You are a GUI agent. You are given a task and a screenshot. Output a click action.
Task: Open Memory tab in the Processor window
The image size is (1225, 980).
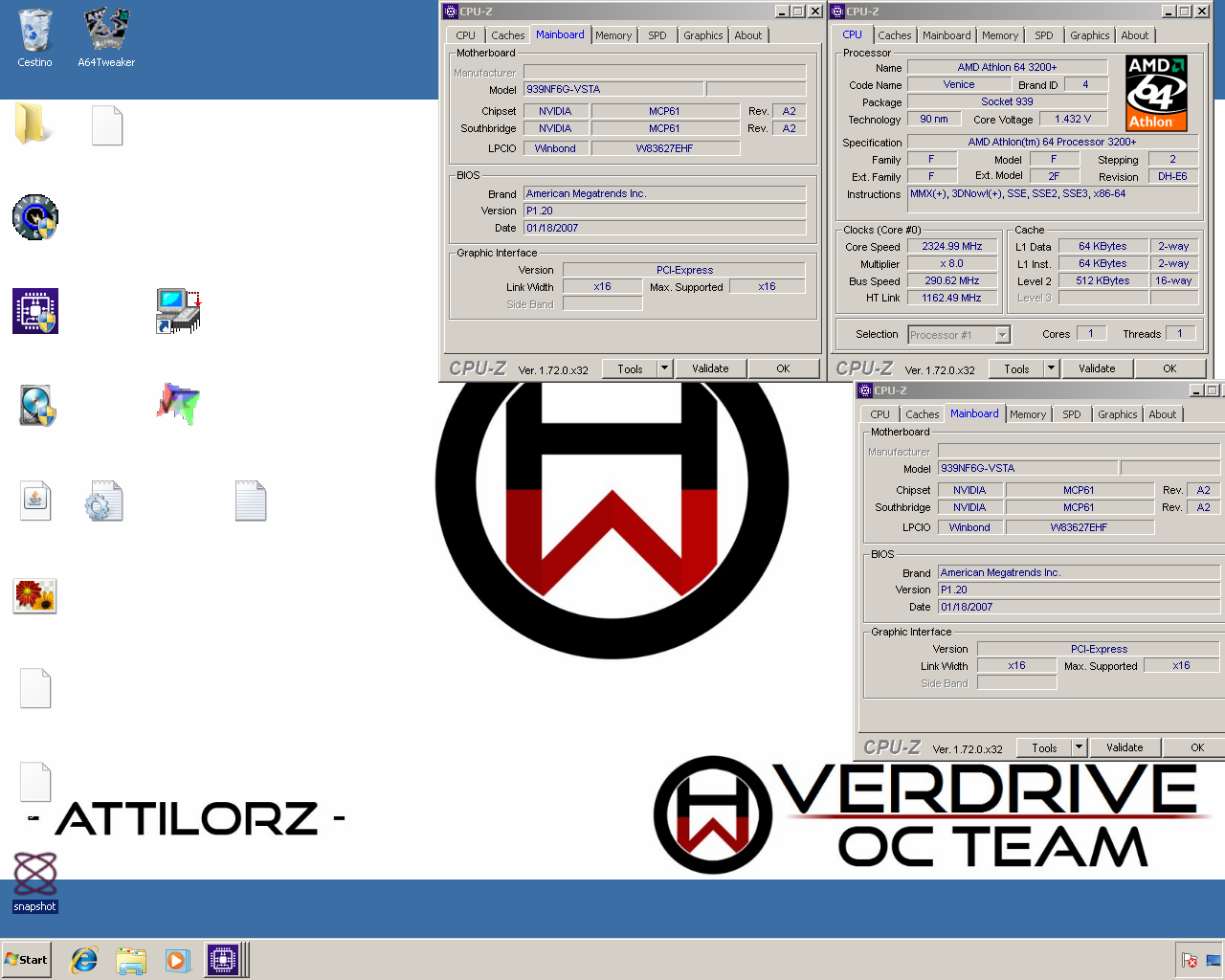click(x=1000, y=35)
